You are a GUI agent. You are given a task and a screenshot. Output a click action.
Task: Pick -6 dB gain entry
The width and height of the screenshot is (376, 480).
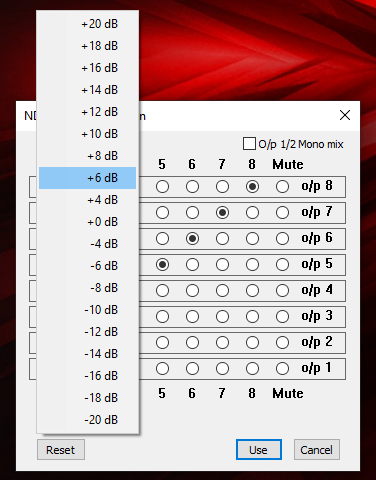[x=87, y=266]
